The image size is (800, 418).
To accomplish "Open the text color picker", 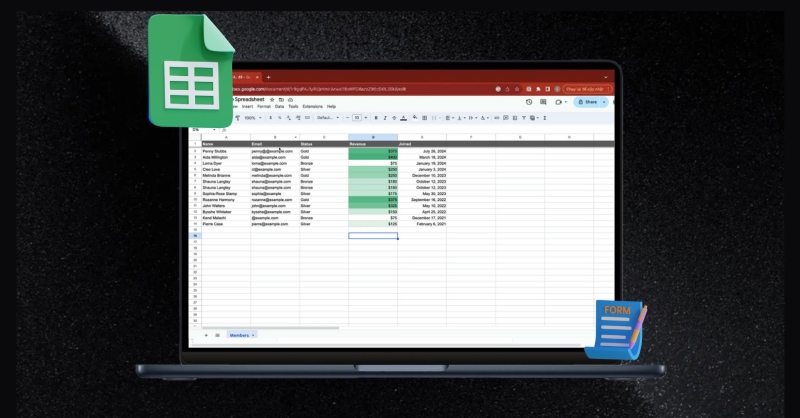I will tap(404, 118).
